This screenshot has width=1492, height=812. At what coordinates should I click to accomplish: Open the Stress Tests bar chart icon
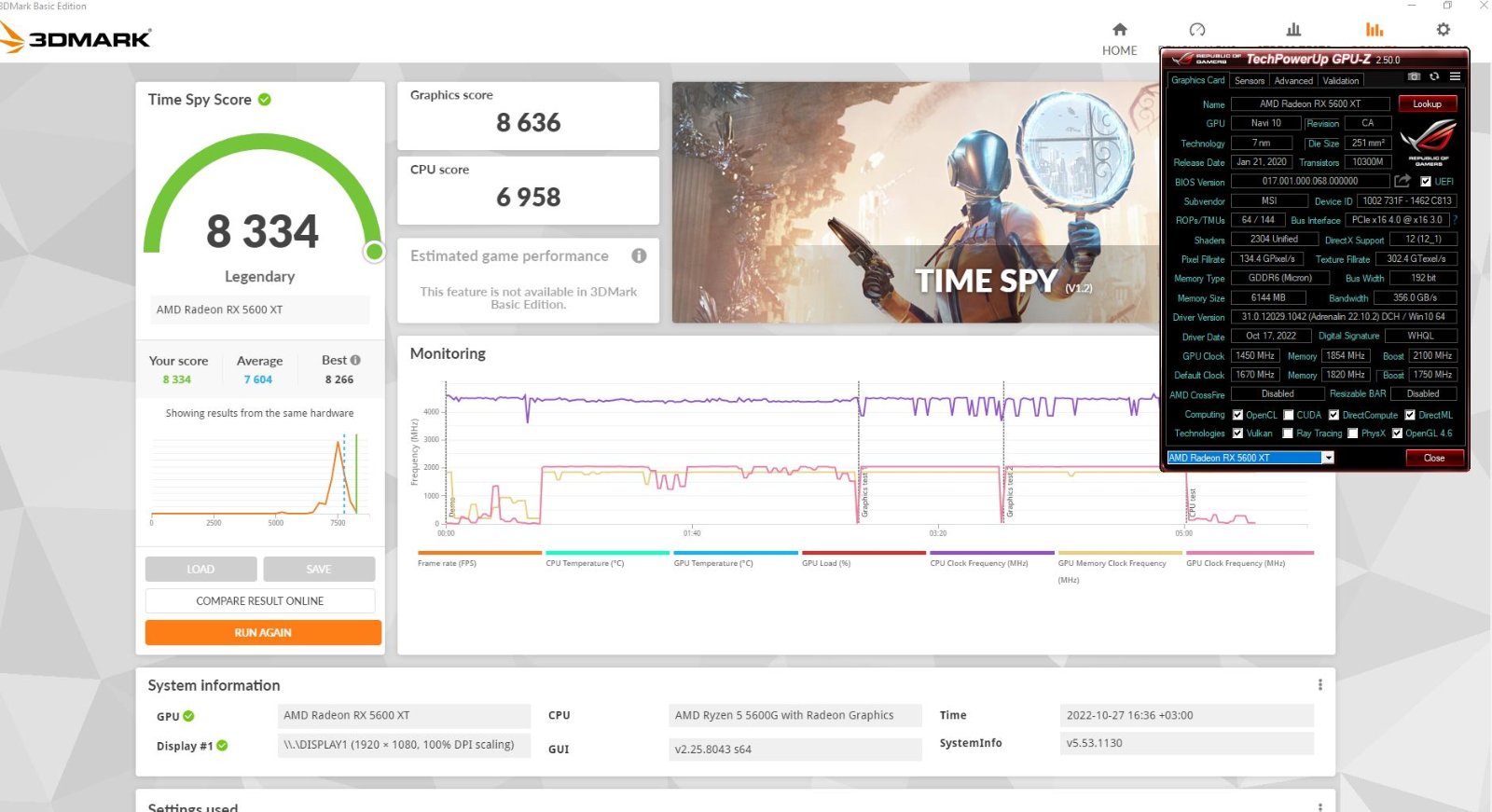(x=1293, y=30)
